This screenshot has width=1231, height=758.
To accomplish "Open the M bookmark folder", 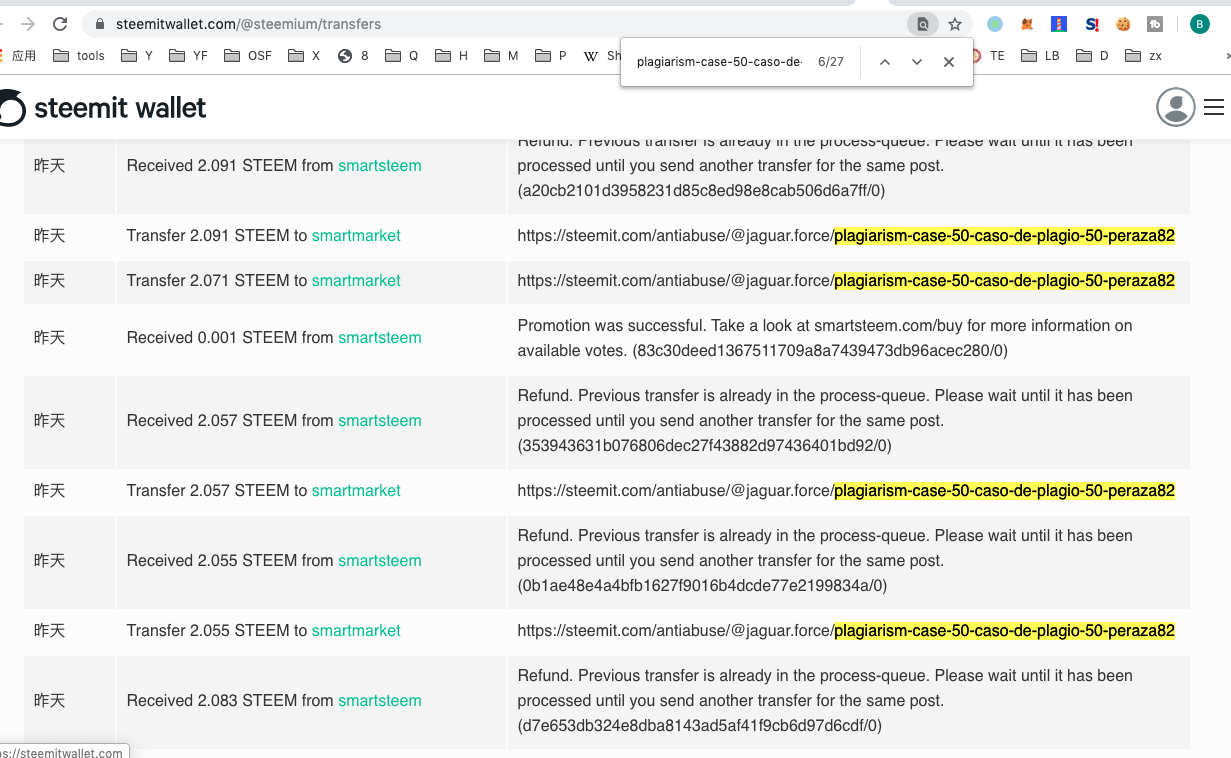I will point(501,56).
